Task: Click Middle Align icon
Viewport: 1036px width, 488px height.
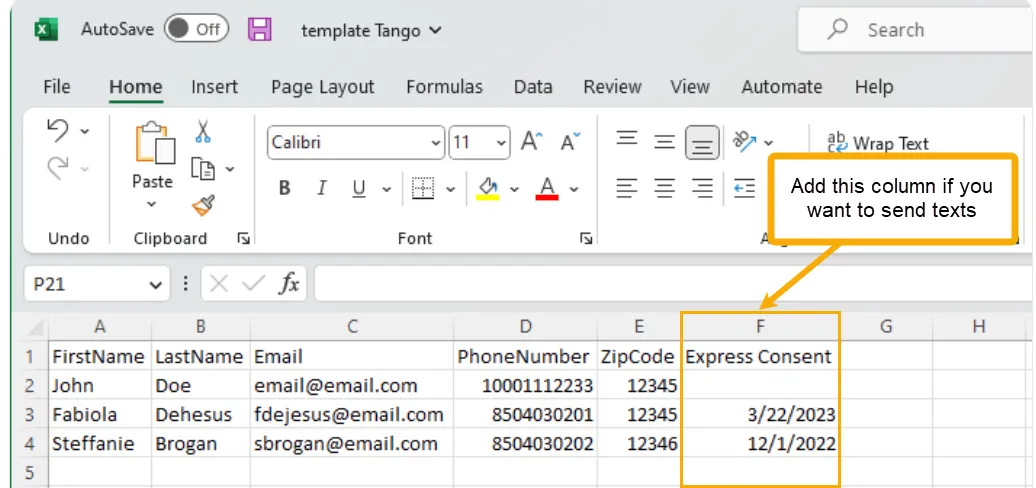Action: click(x=664, y=141)
